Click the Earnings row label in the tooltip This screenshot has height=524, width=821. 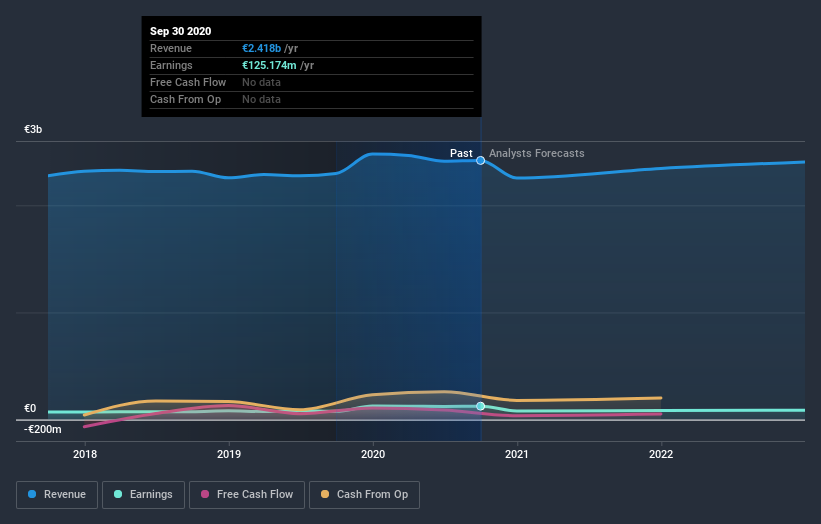pos(171,65)
